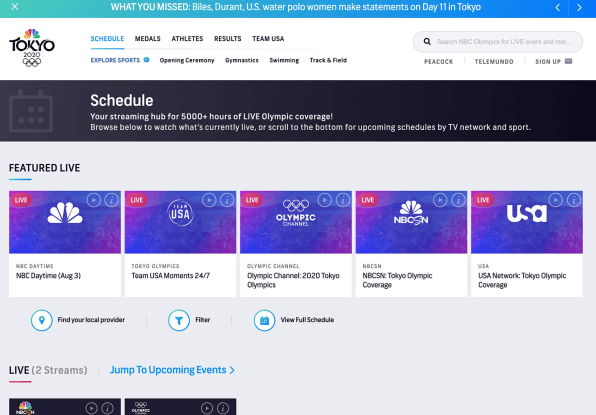Open Olympic Channel: 2020 Tokyo Olympics title

click(293, 280)
